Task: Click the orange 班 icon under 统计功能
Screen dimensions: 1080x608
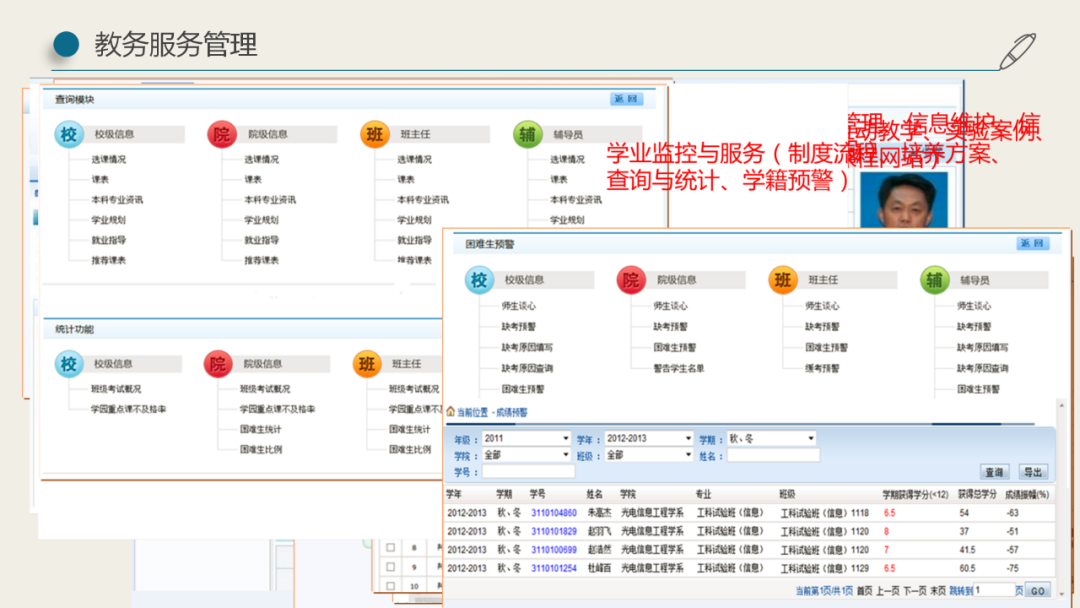Action: tap(366, 364)
